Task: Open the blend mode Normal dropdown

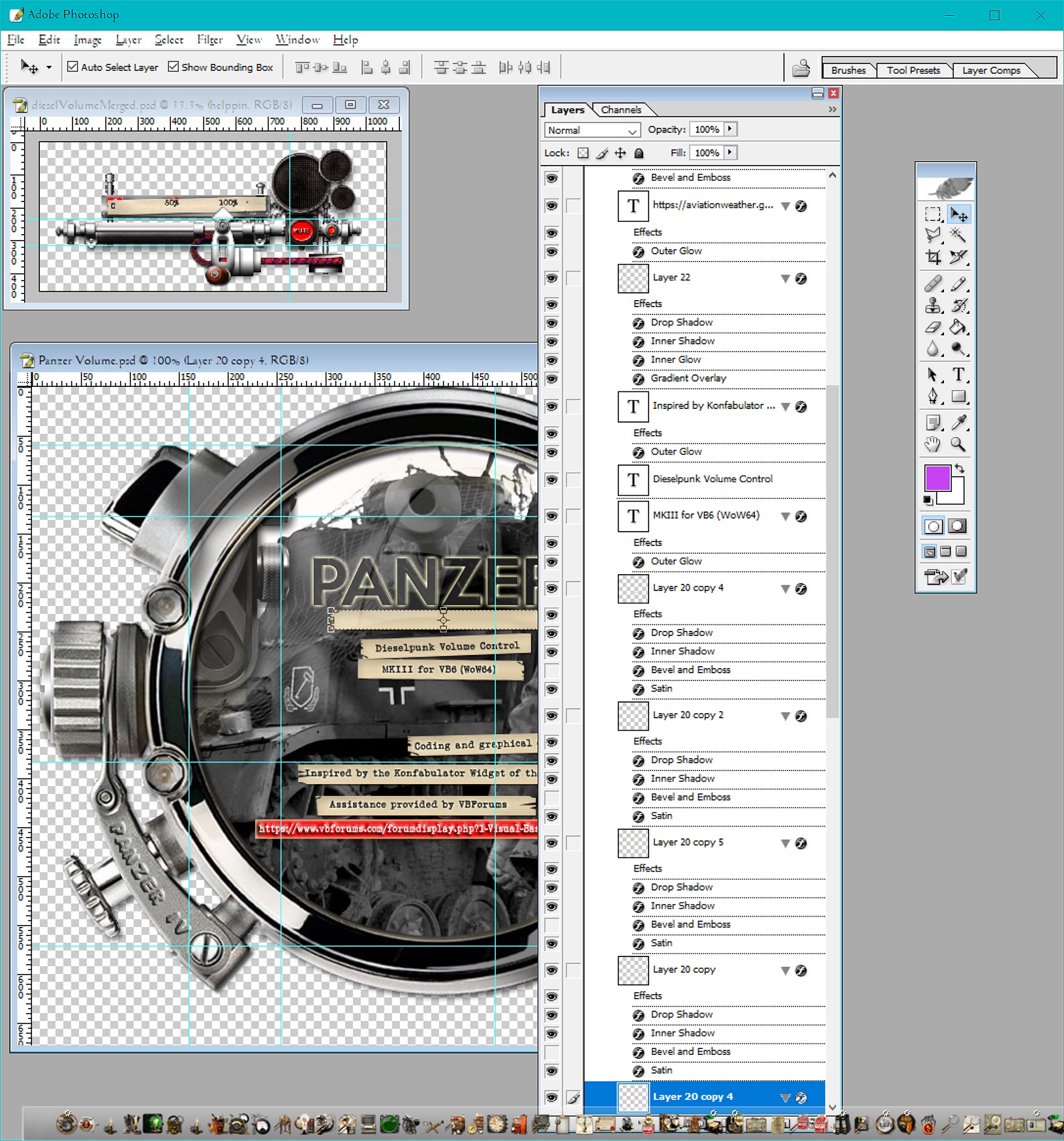Action: pyautogui.click(x=592, y=130)
